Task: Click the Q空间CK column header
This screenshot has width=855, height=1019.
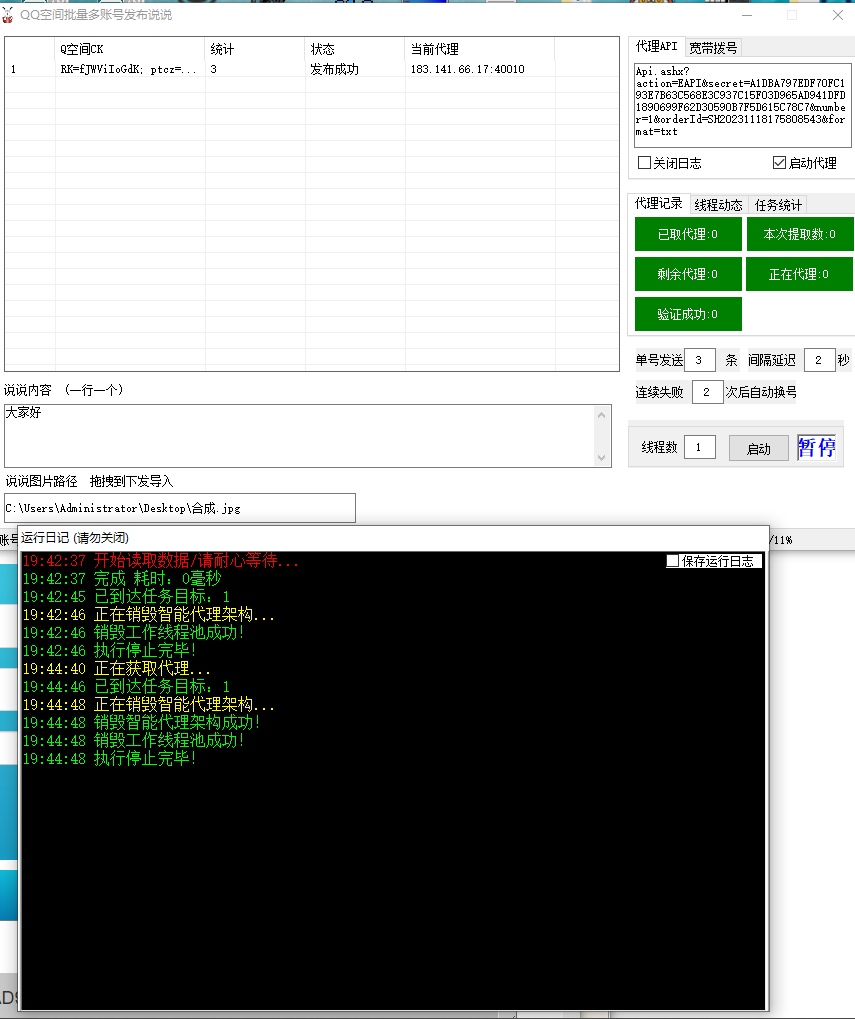Action: coord(130,49)
